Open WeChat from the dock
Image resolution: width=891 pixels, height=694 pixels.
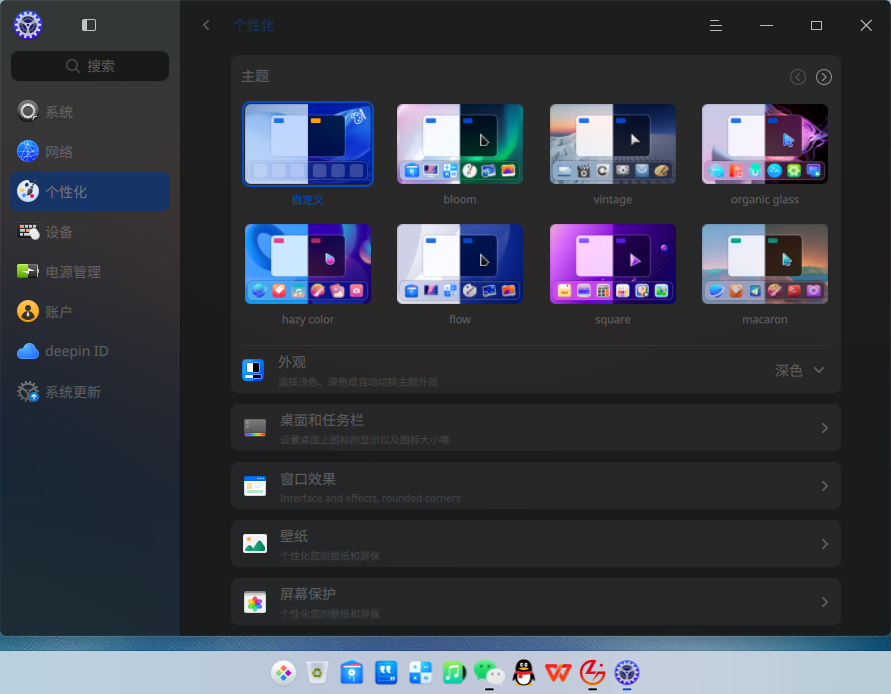coord(489,673)
